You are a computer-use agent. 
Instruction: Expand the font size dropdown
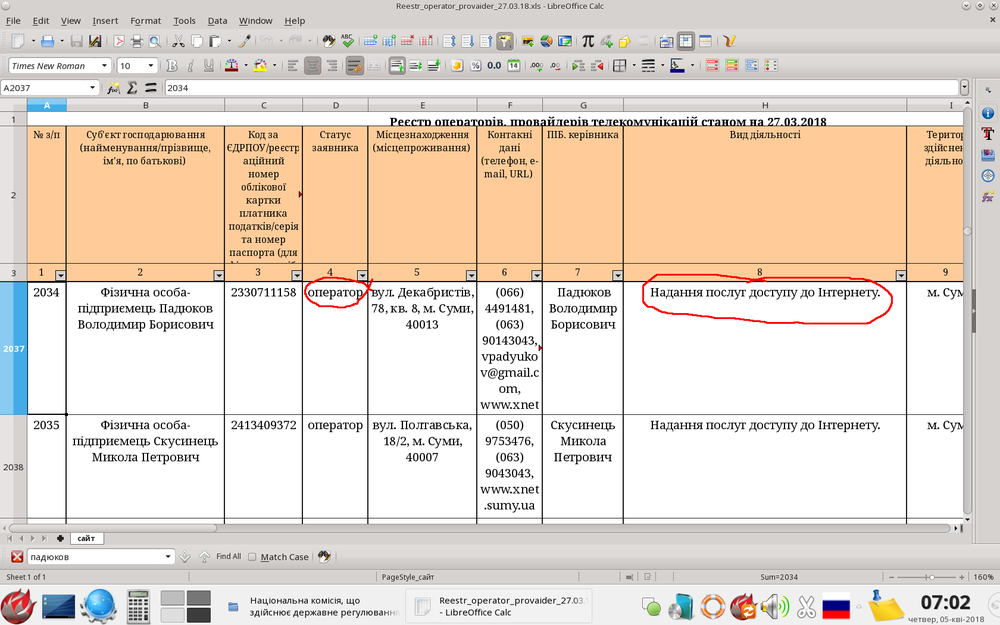click(x=151, y=66)
